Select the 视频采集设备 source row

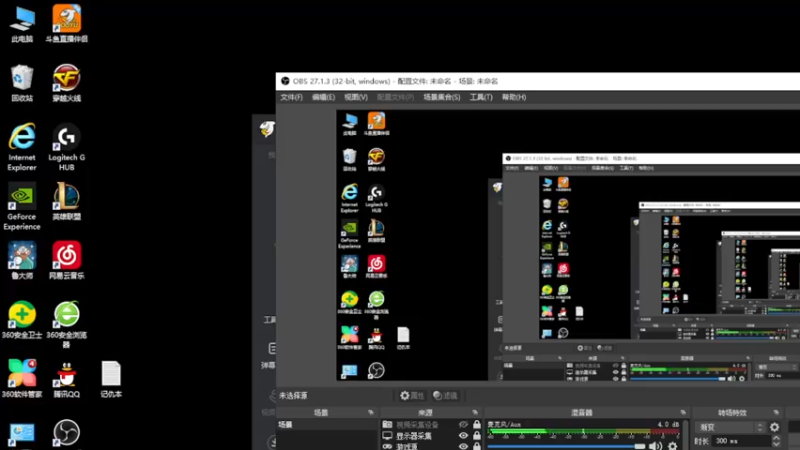click(431, 424)
